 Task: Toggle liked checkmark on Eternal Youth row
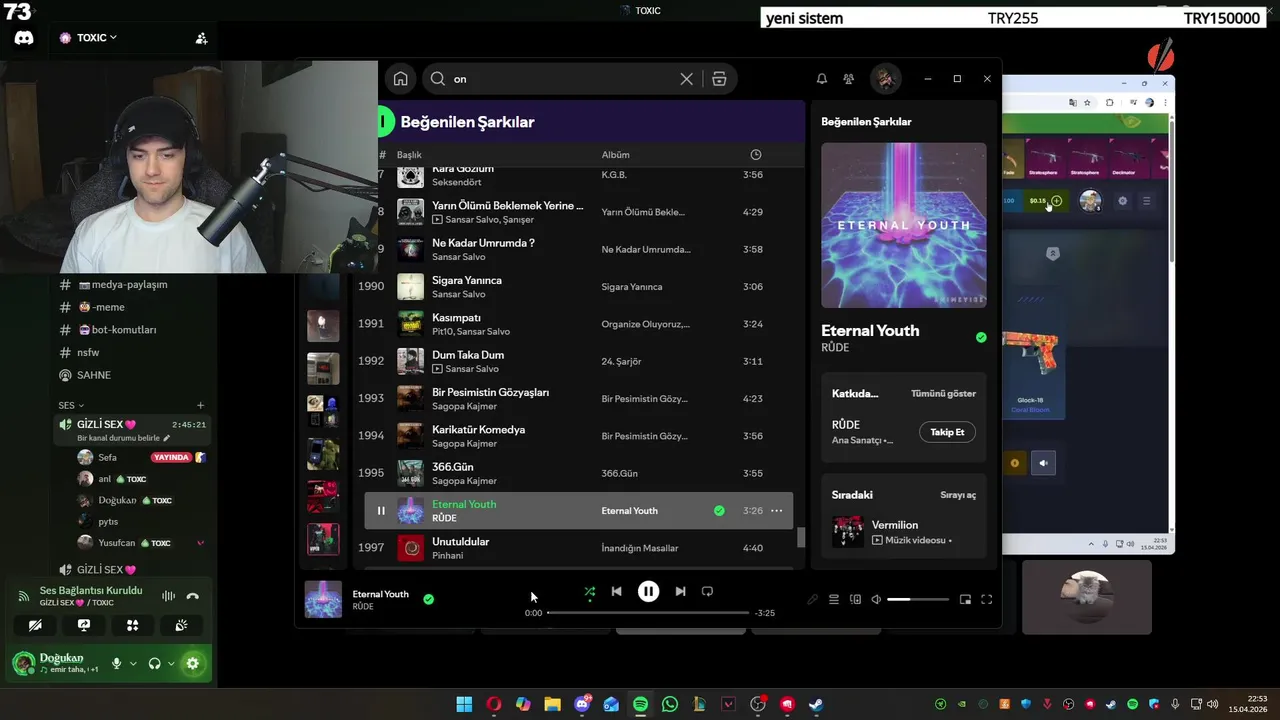[719, 511]
